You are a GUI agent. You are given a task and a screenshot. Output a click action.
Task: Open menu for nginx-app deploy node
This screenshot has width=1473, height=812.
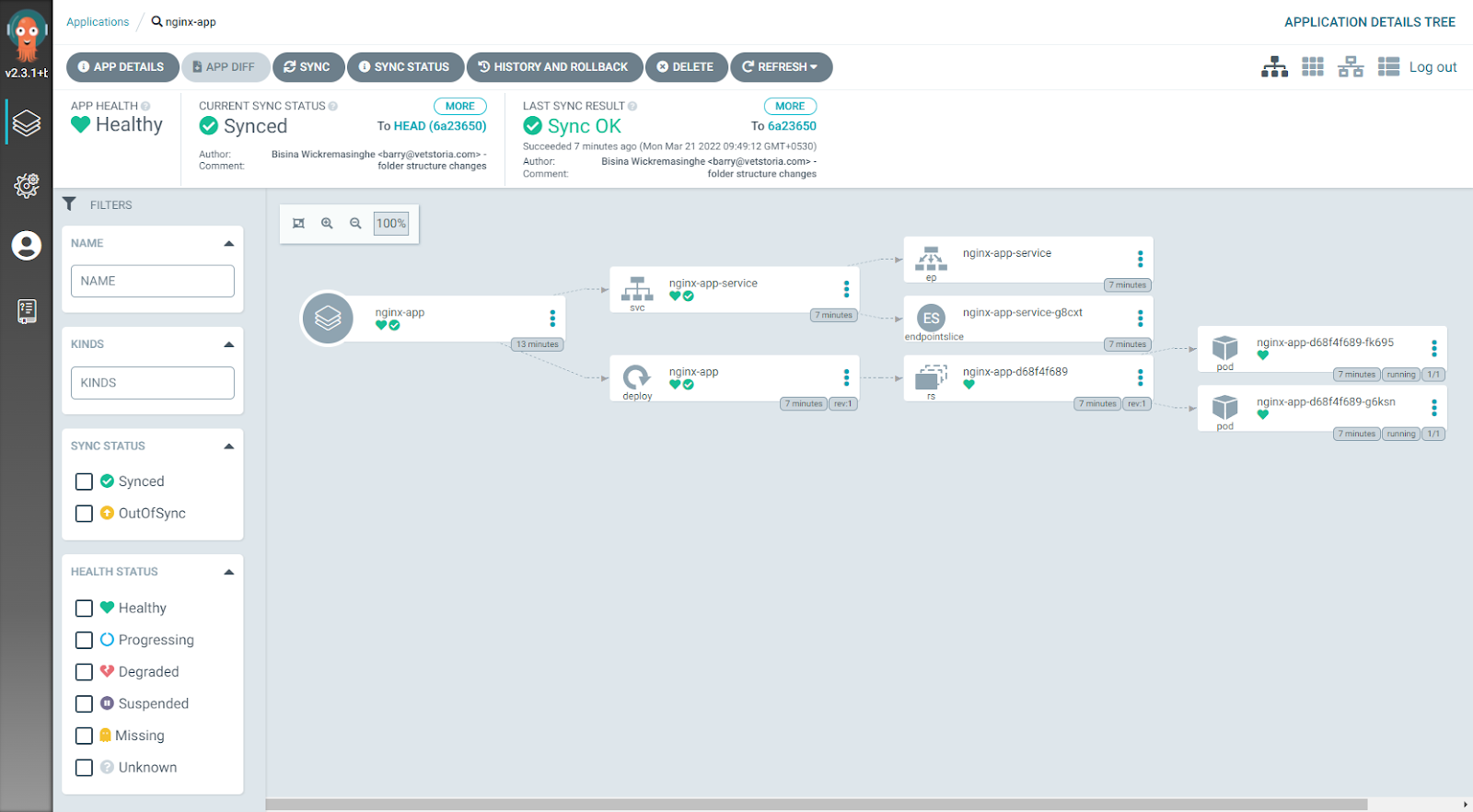pyautogui.click(x=846, y=377)
